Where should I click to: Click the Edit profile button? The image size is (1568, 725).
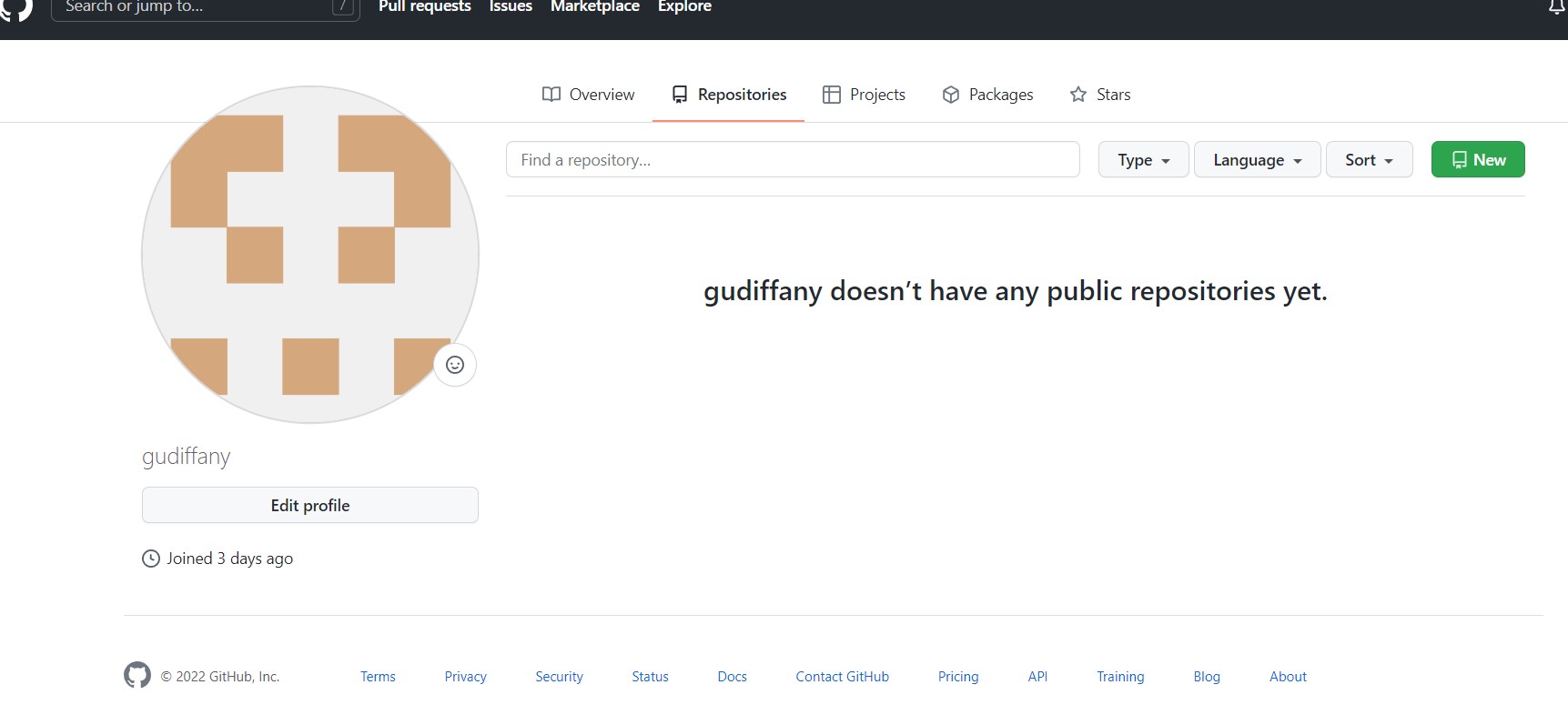(x=310, y=505)
